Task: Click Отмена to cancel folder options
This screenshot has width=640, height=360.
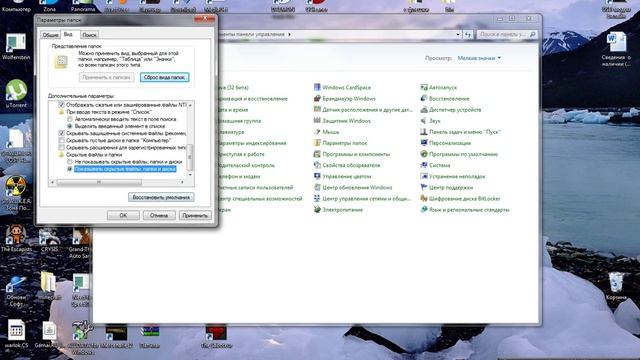Action: pos(159,215)
